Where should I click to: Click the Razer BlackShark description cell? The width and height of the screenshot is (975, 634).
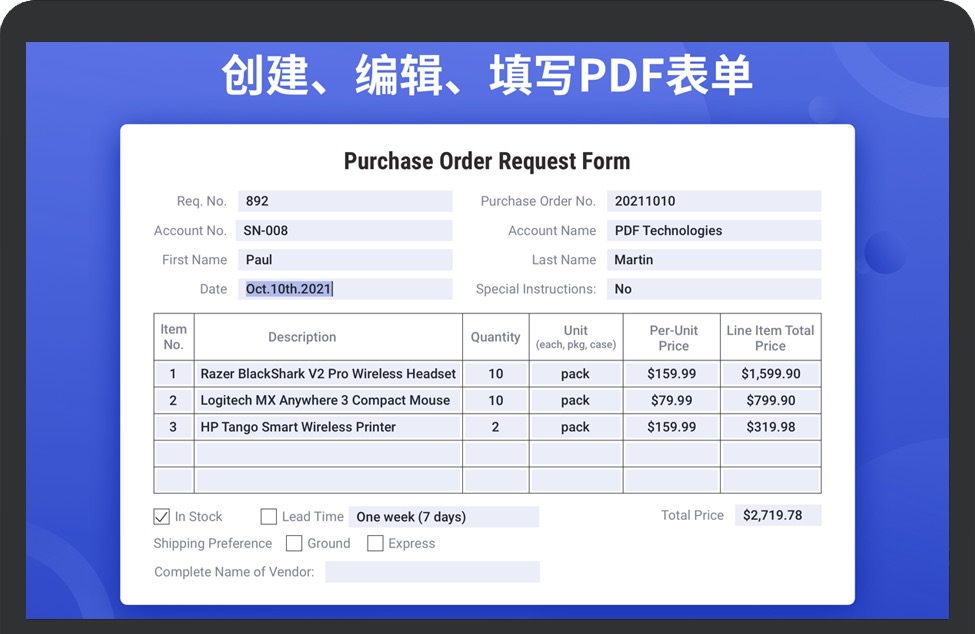328,374
